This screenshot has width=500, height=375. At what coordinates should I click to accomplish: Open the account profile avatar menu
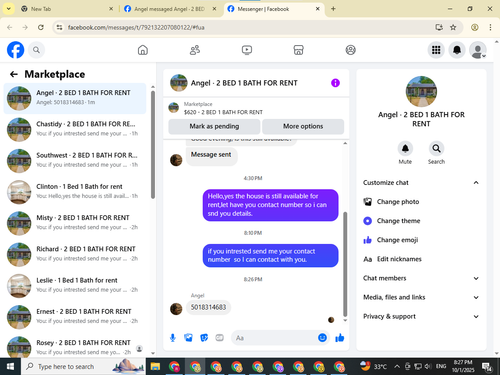click(x=477, y=50)
